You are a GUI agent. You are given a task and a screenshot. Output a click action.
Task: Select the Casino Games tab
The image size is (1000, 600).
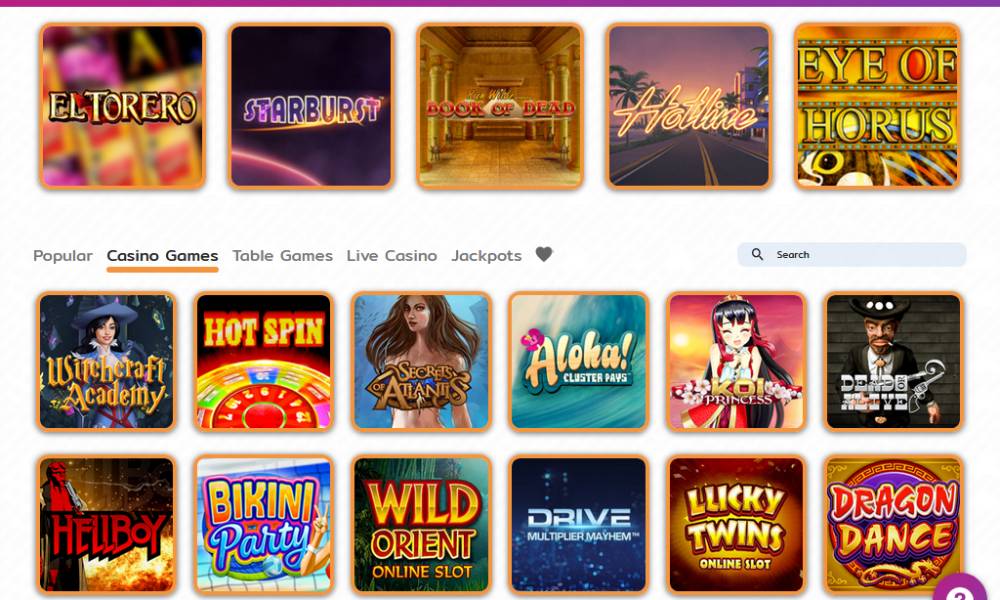pos(162,256)
